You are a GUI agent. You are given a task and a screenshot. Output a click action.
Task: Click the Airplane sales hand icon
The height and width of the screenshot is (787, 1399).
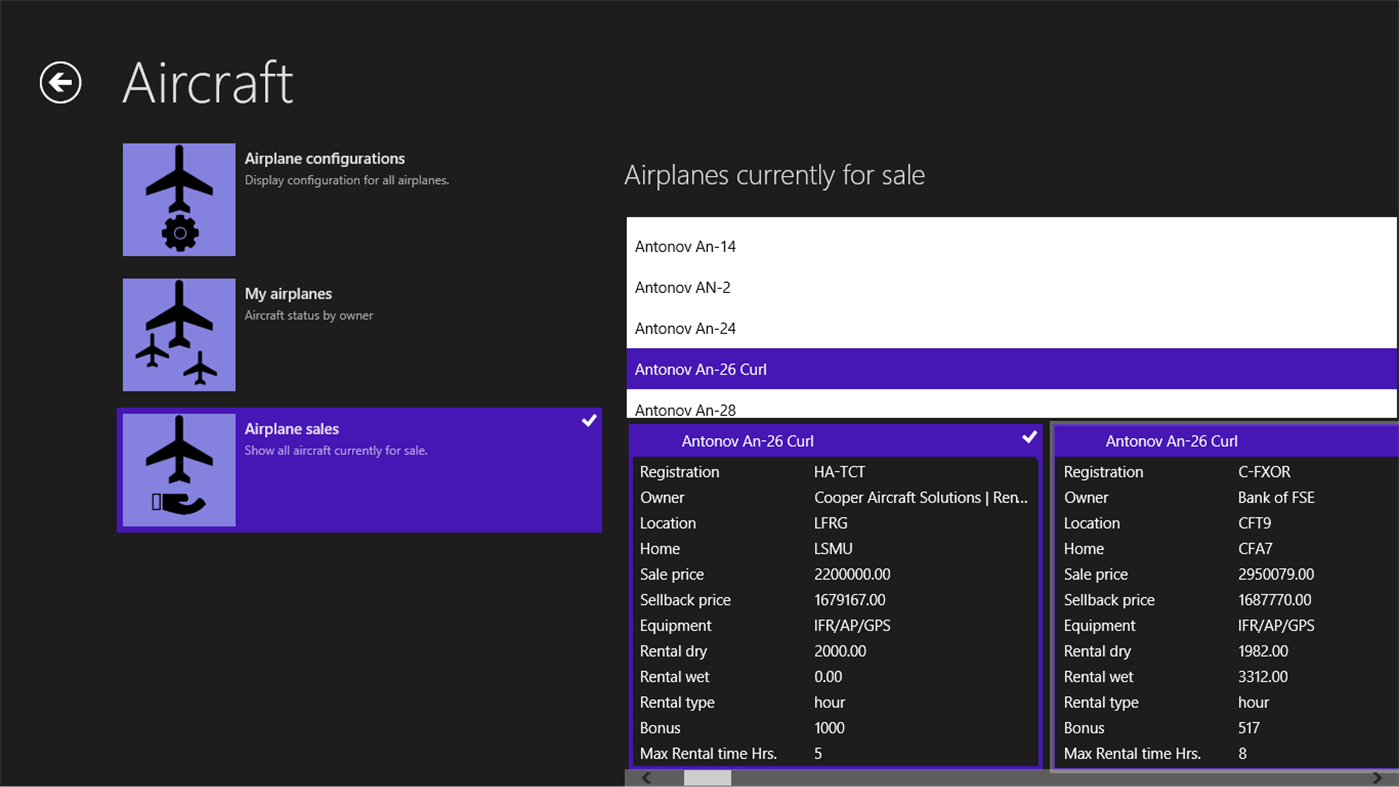tap(179, 470)
